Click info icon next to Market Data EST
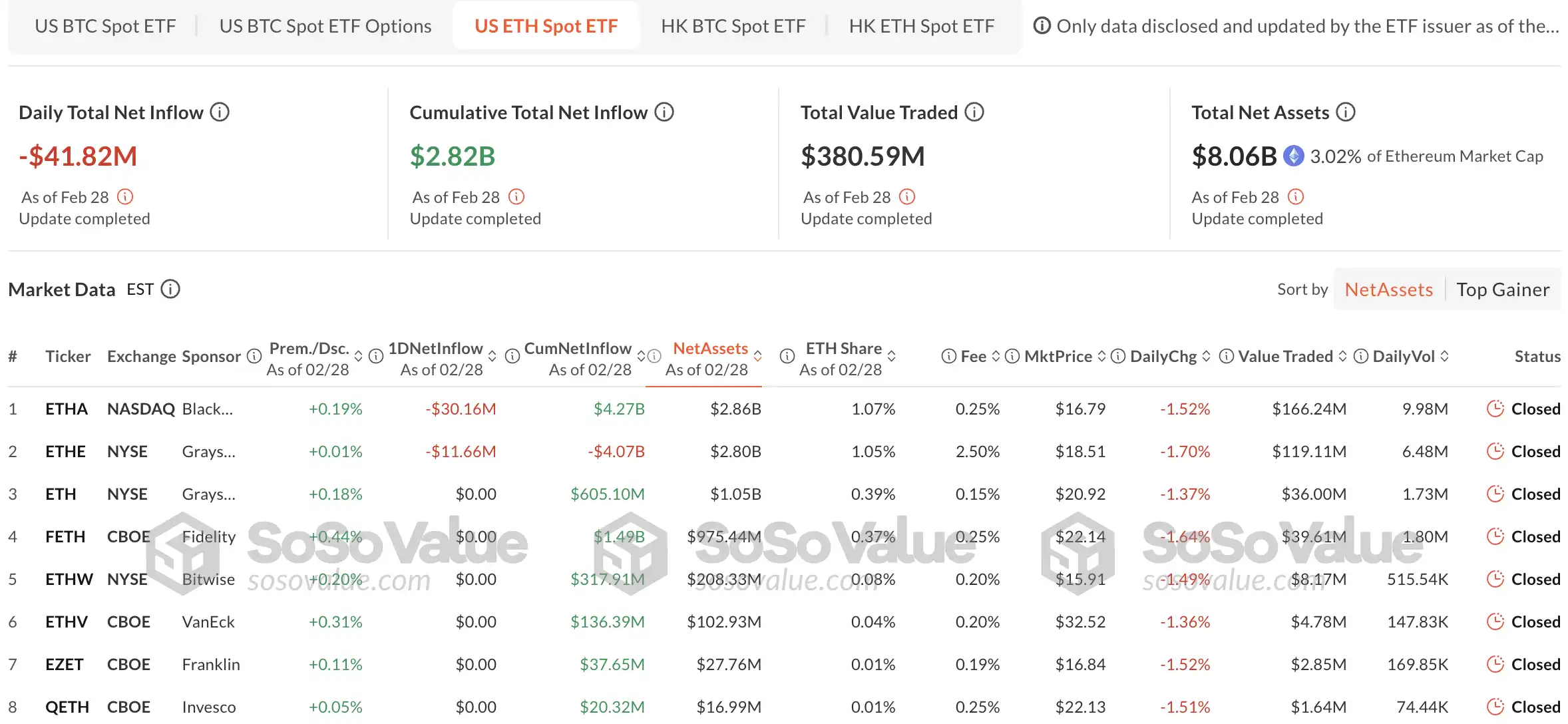This screenshot has width=1568, height=724. [x=170, y=289]
